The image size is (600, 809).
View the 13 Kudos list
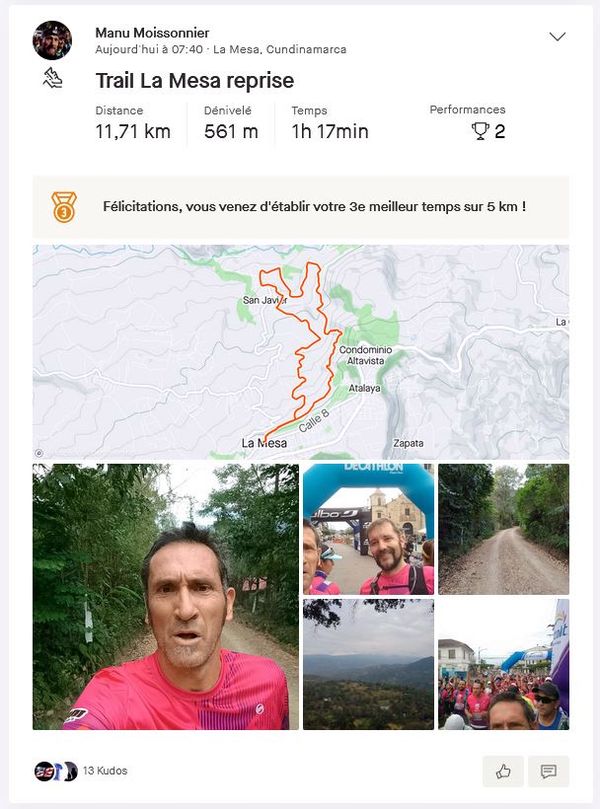pos(105,770)
